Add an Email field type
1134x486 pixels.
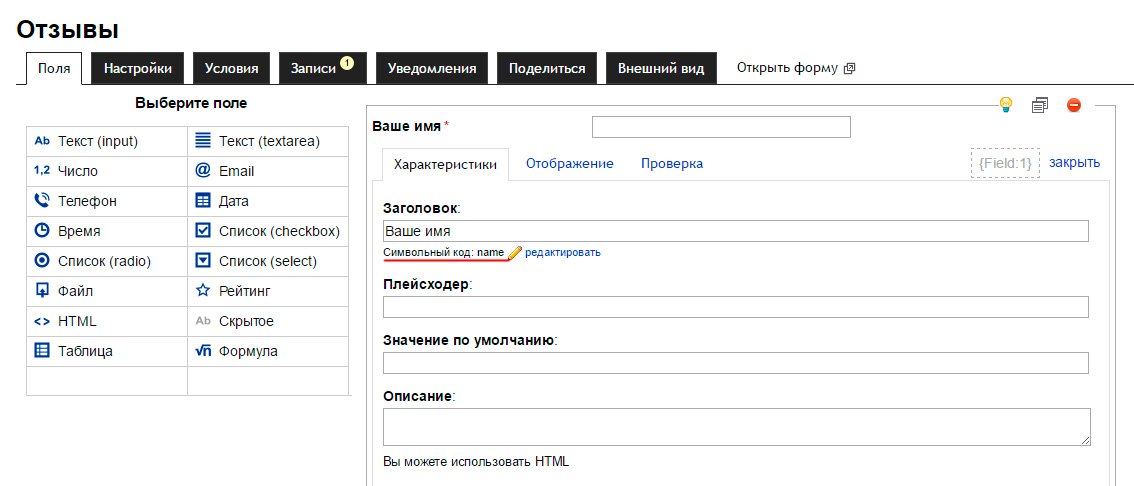coord(236,171)
